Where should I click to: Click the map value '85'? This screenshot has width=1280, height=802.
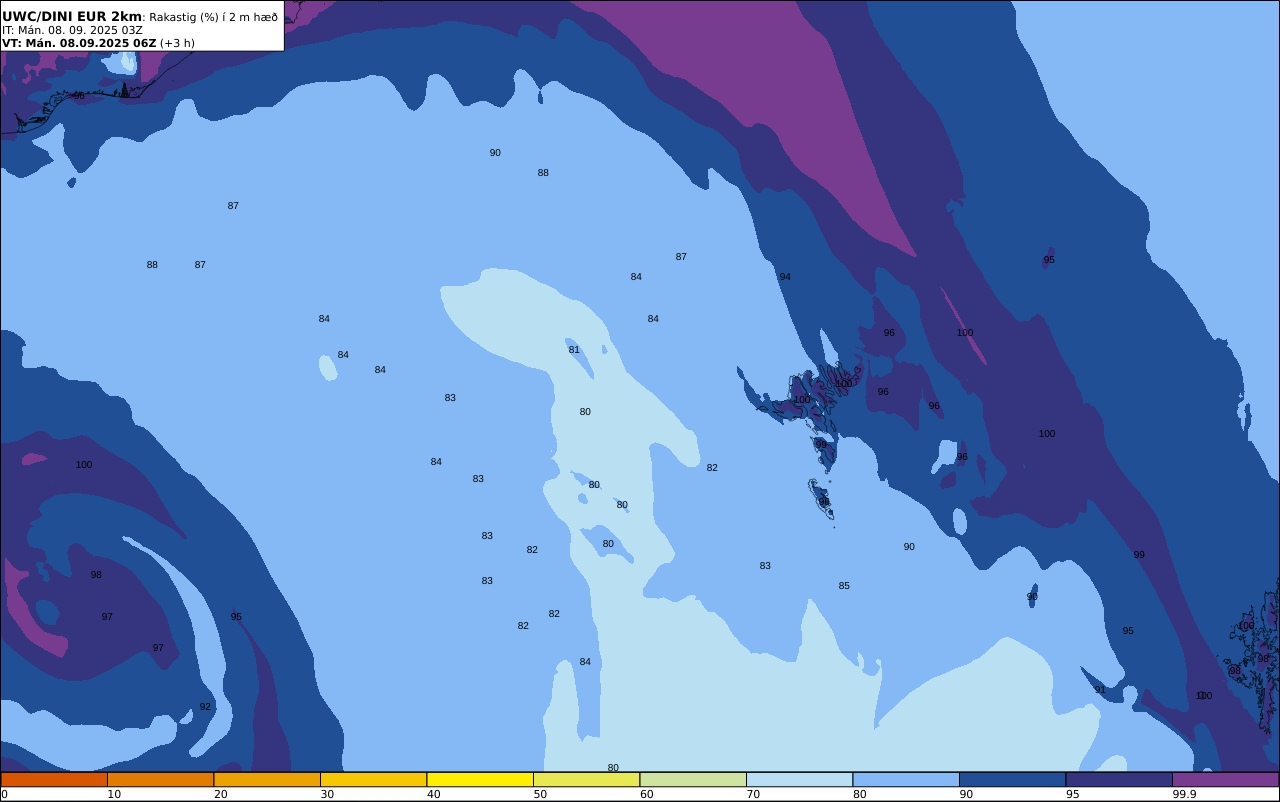coord(844,586)
